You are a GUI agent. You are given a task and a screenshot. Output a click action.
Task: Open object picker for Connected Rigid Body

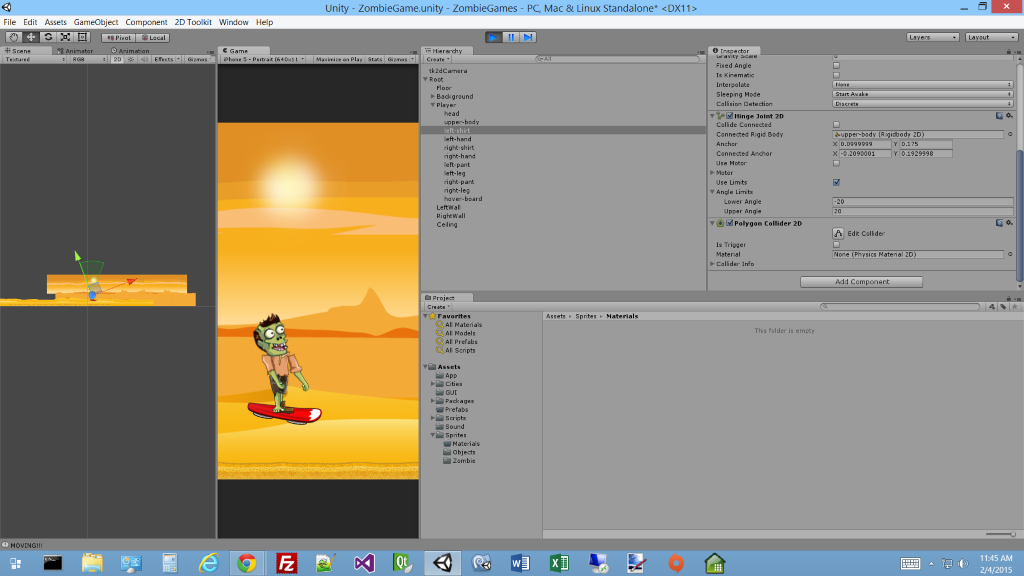coord(1010,135)
